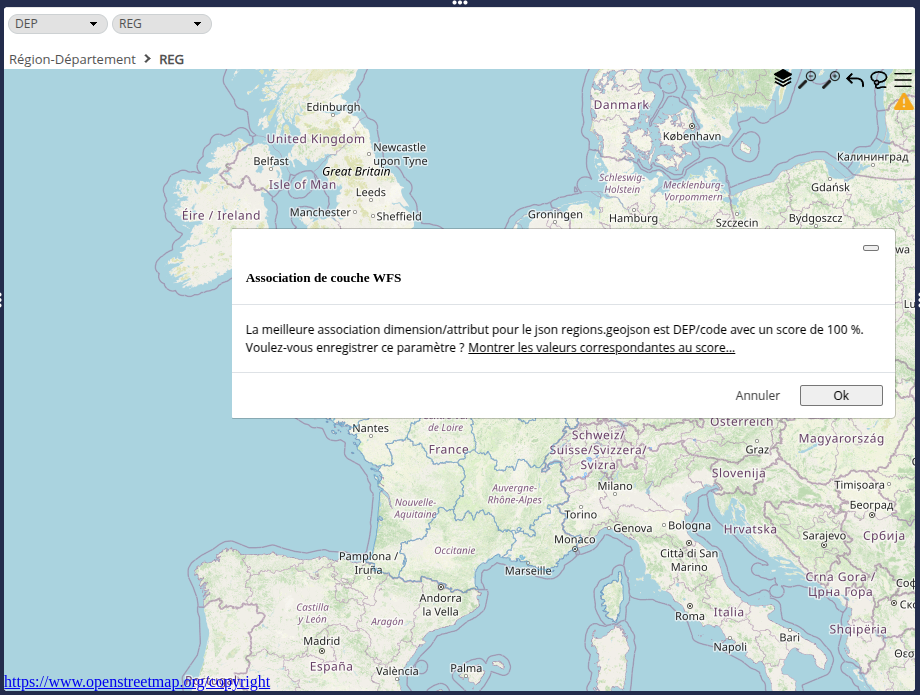Click the orange warning triangle icon
This screenshot has width=920, height=695.
[904, 102]
